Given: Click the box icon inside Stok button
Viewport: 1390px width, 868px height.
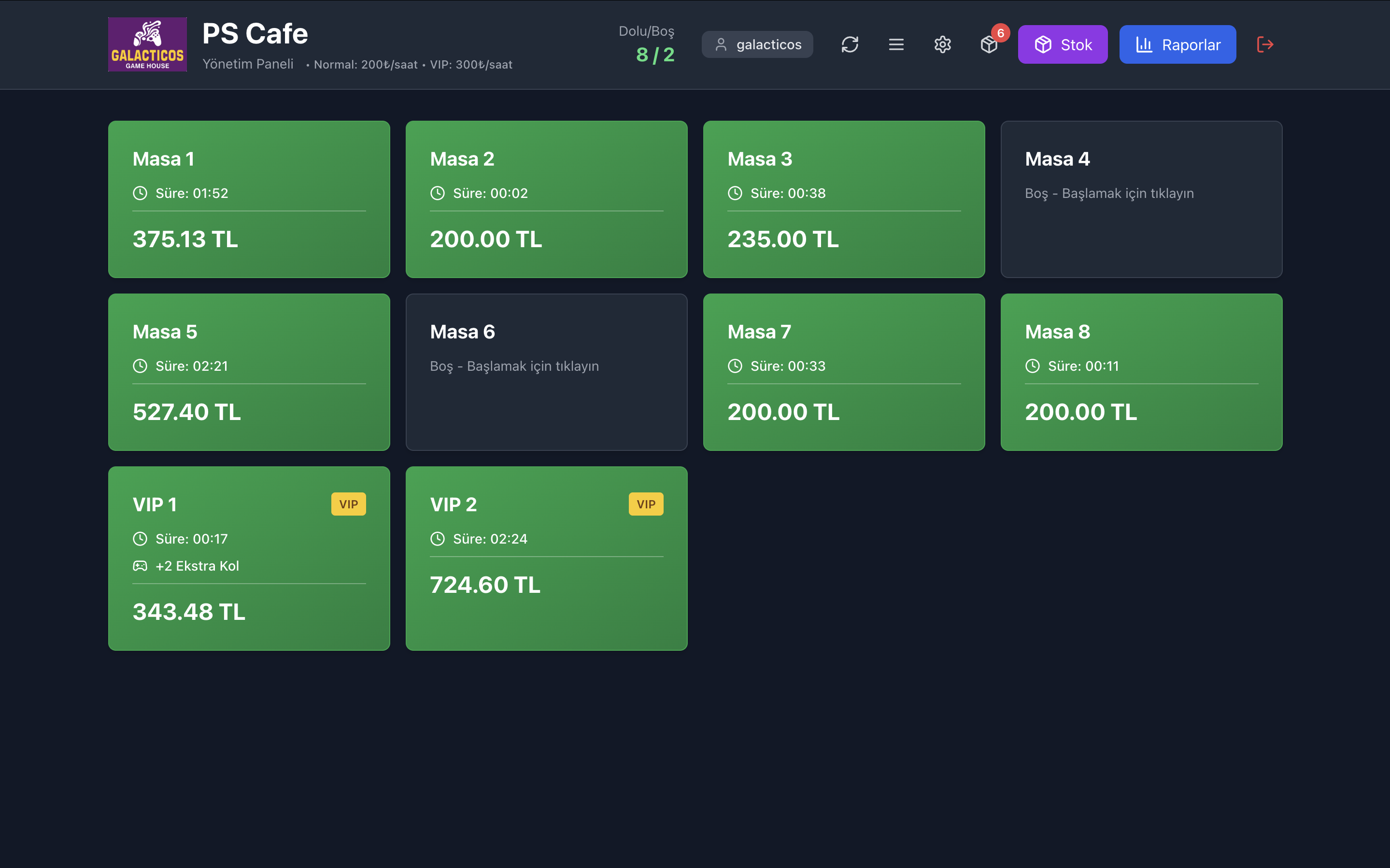Looking at the screenshot, I should tap(1044, 44).
